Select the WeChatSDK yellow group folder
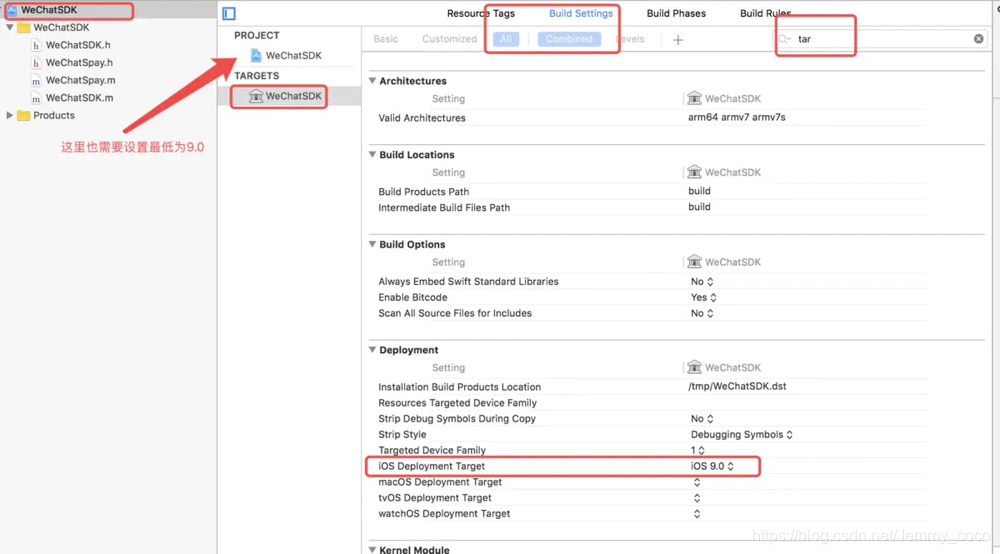 (24, 27)
